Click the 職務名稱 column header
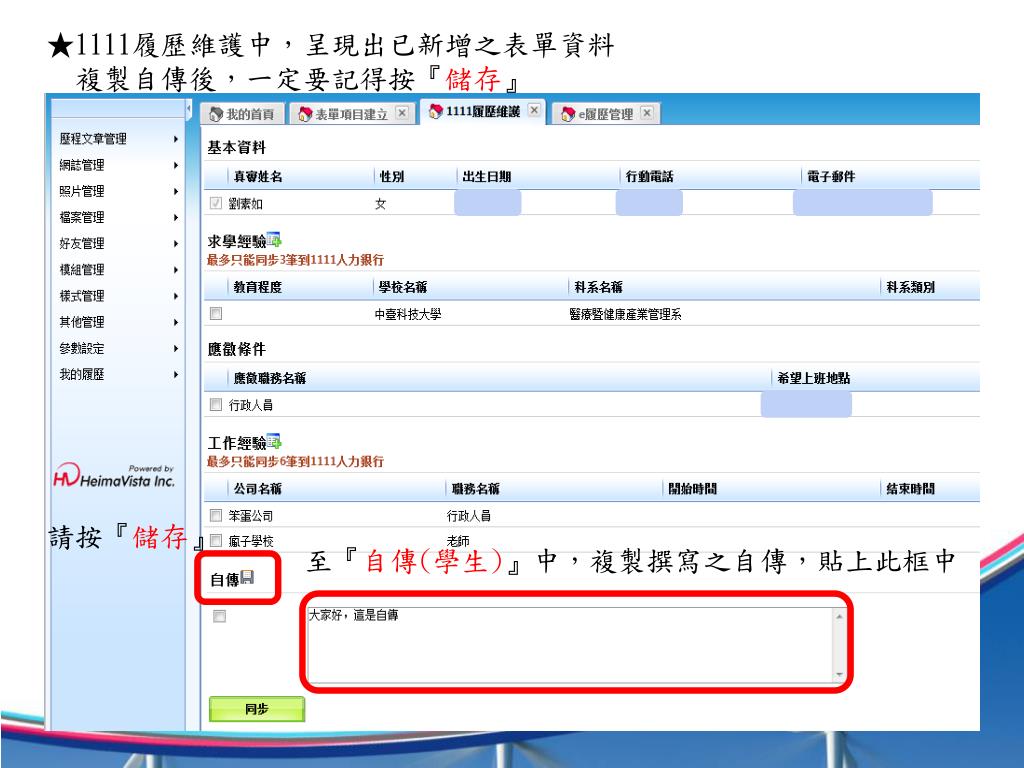Screen dimensions: 1024x768 pyautogui.click(x=475, y=488)
